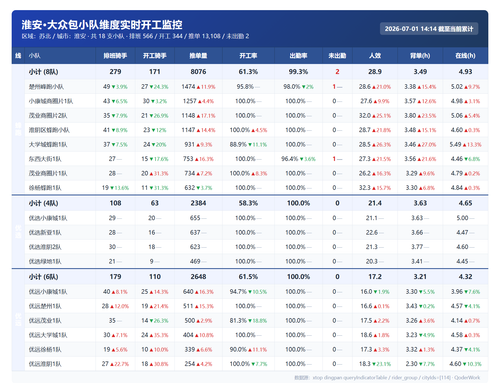Click subtotal push-order value 2648

pyautogui.click(x=198, y=277)
